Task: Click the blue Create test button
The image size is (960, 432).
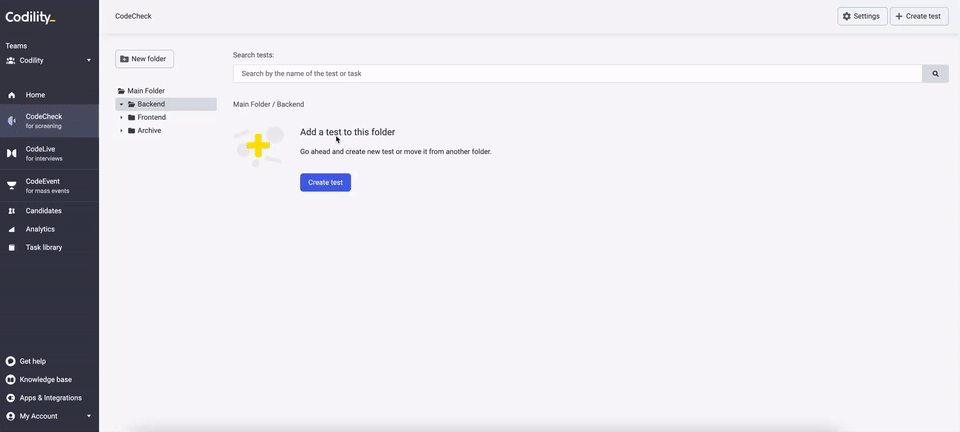Action: pyautogui.click(x=325, y=182)
